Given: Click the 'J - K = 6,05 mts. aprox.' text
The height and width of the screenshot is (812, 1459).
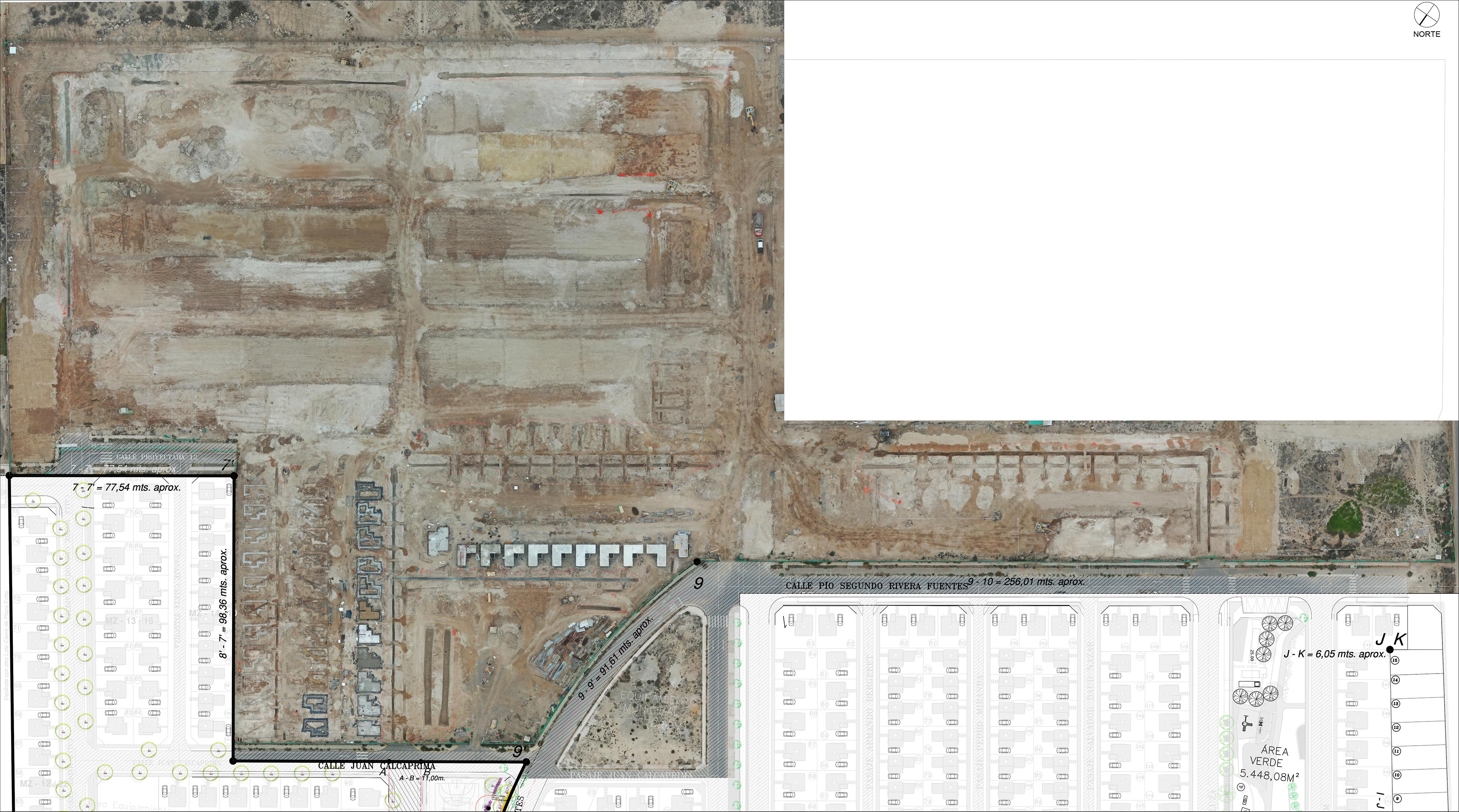Looking at the screenshot, I should pos(1335,654).
